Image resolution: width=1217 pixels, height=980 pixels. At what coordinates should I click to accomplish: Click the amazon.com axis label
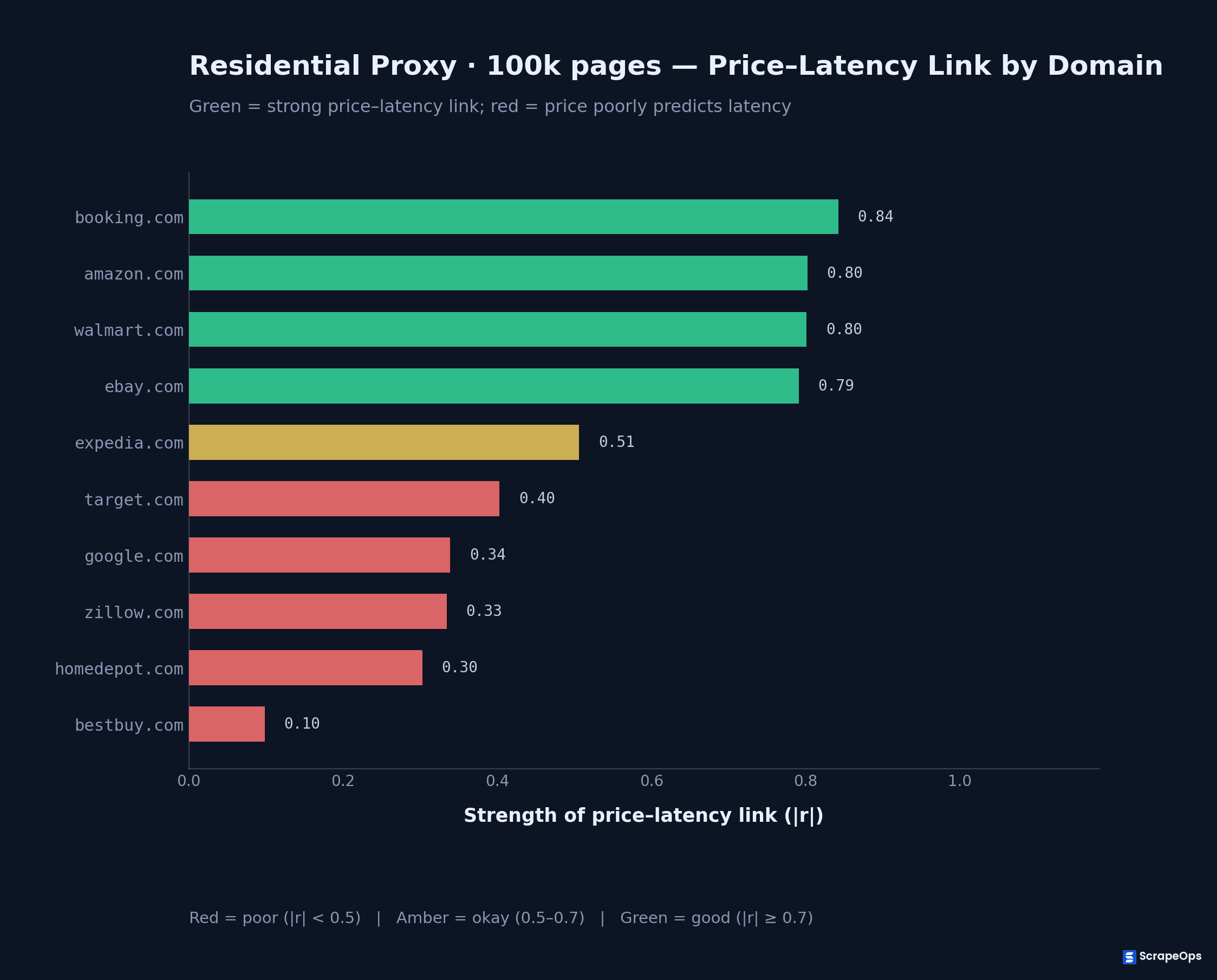(x=134, y=274)
